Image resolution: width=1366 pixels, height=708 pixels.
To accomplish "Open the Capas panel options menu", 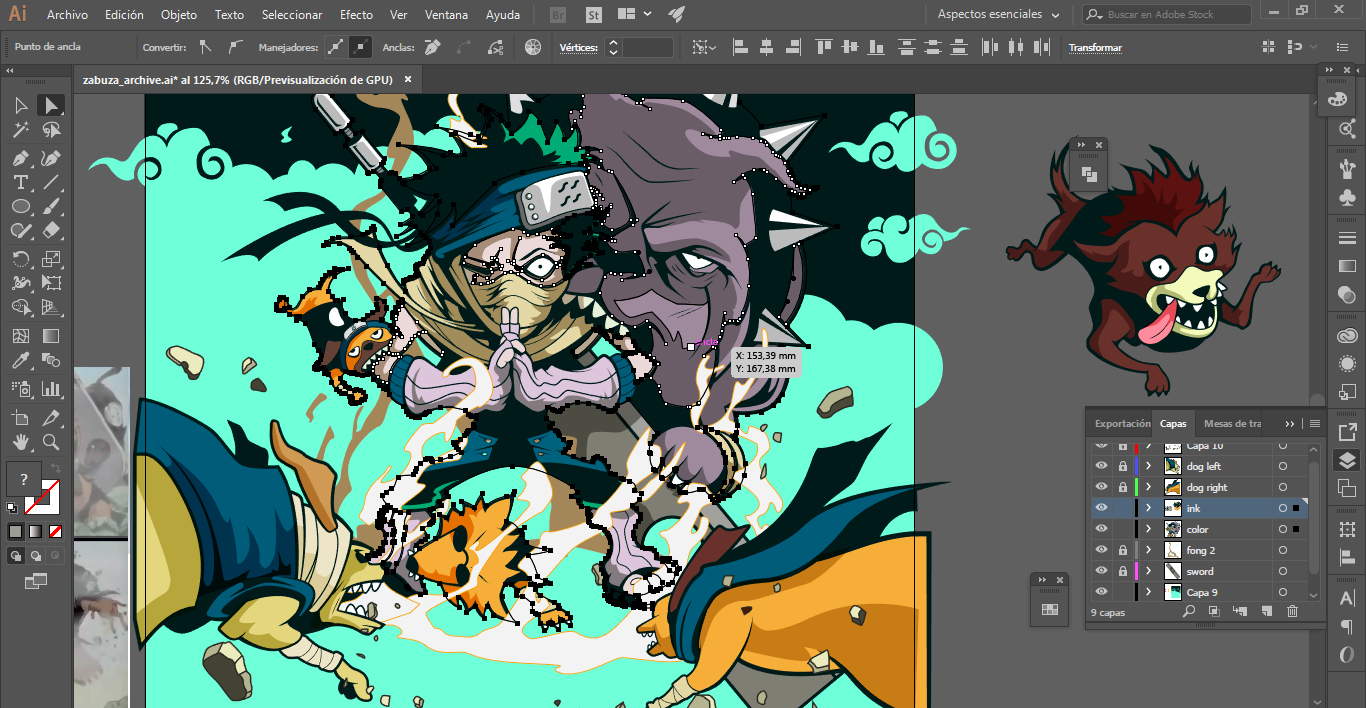I will pos(1314,424).
